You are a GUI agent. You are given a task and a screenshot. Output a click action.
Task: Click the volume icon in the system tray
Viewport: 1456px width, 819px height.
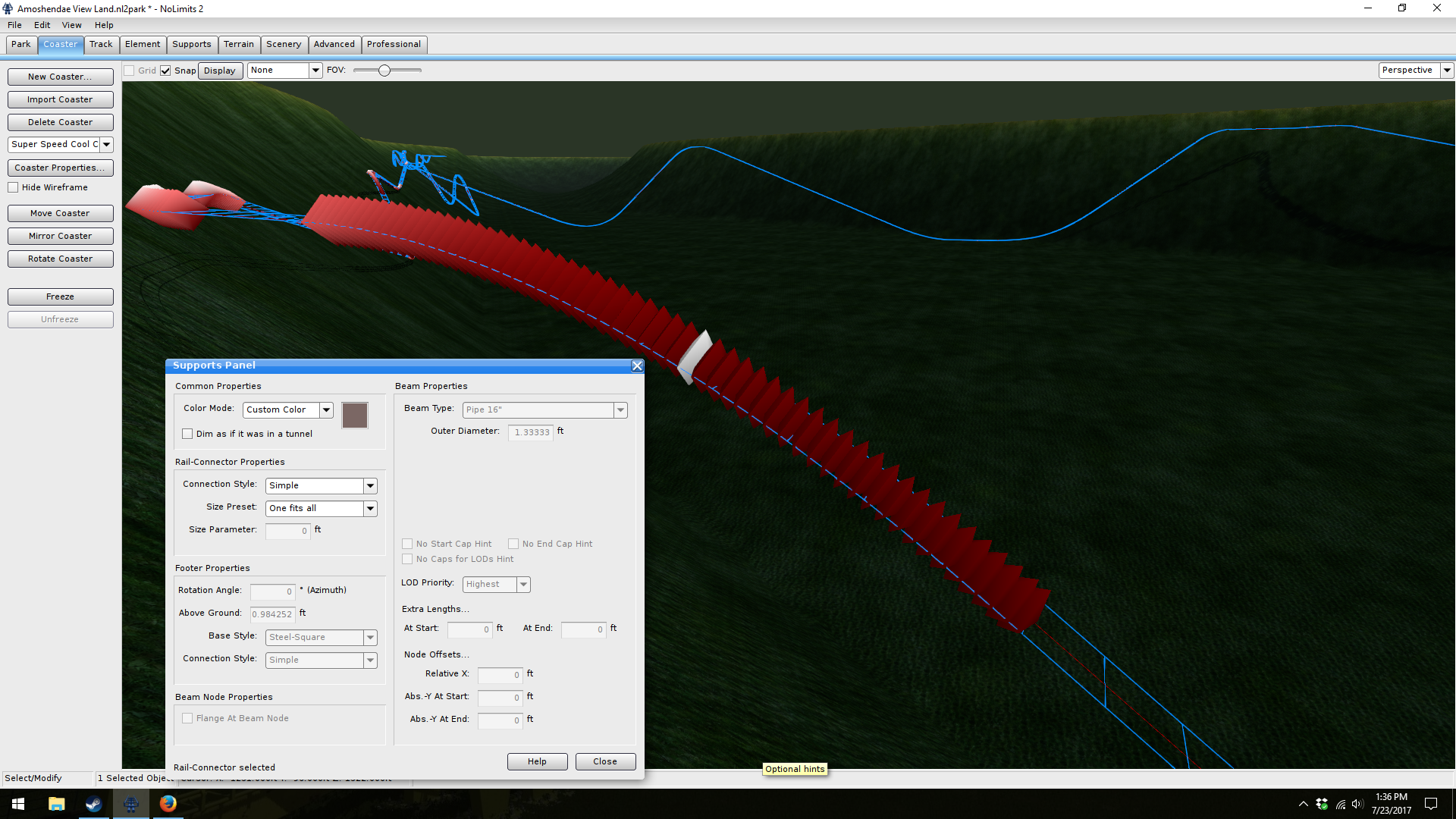tap(1357, 804)
